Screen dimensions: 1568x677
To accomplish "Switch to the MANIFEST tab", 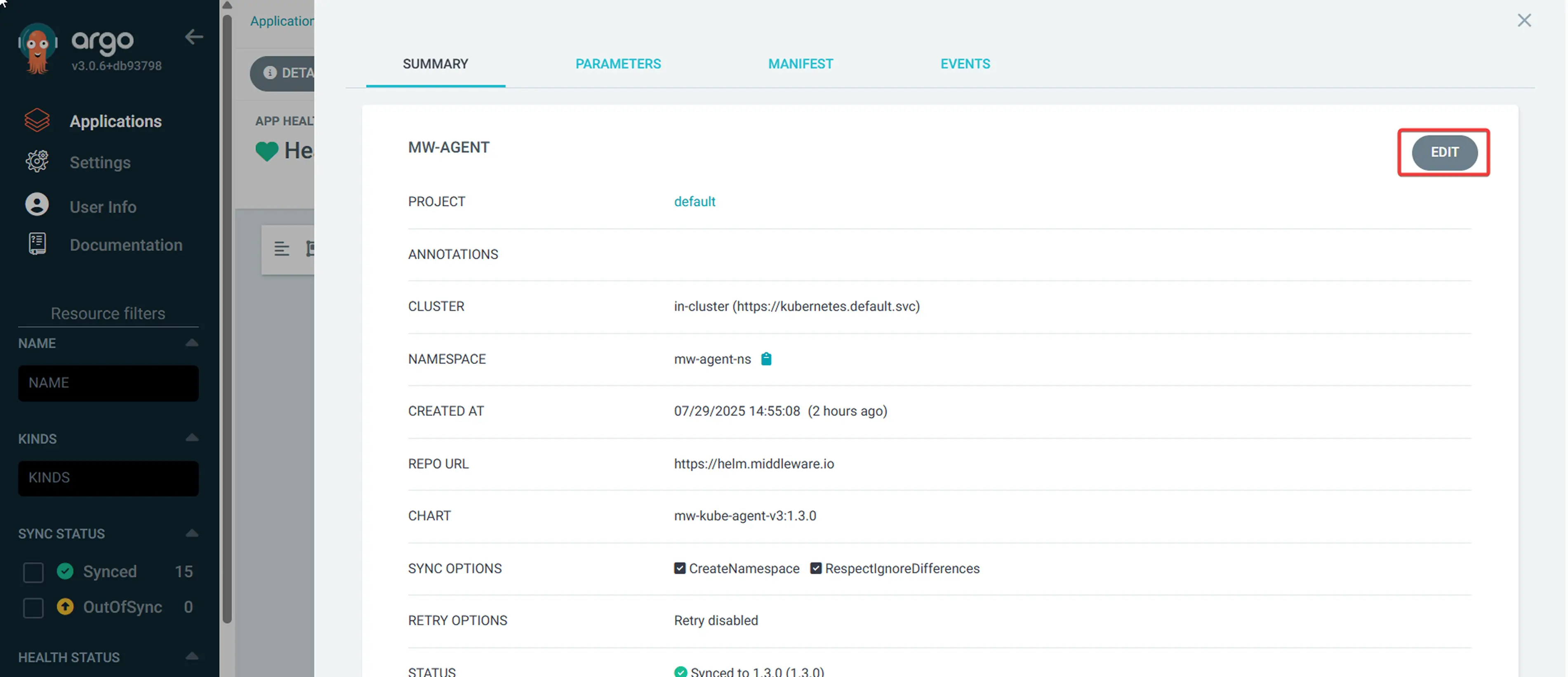I will [x=800, y=63].
